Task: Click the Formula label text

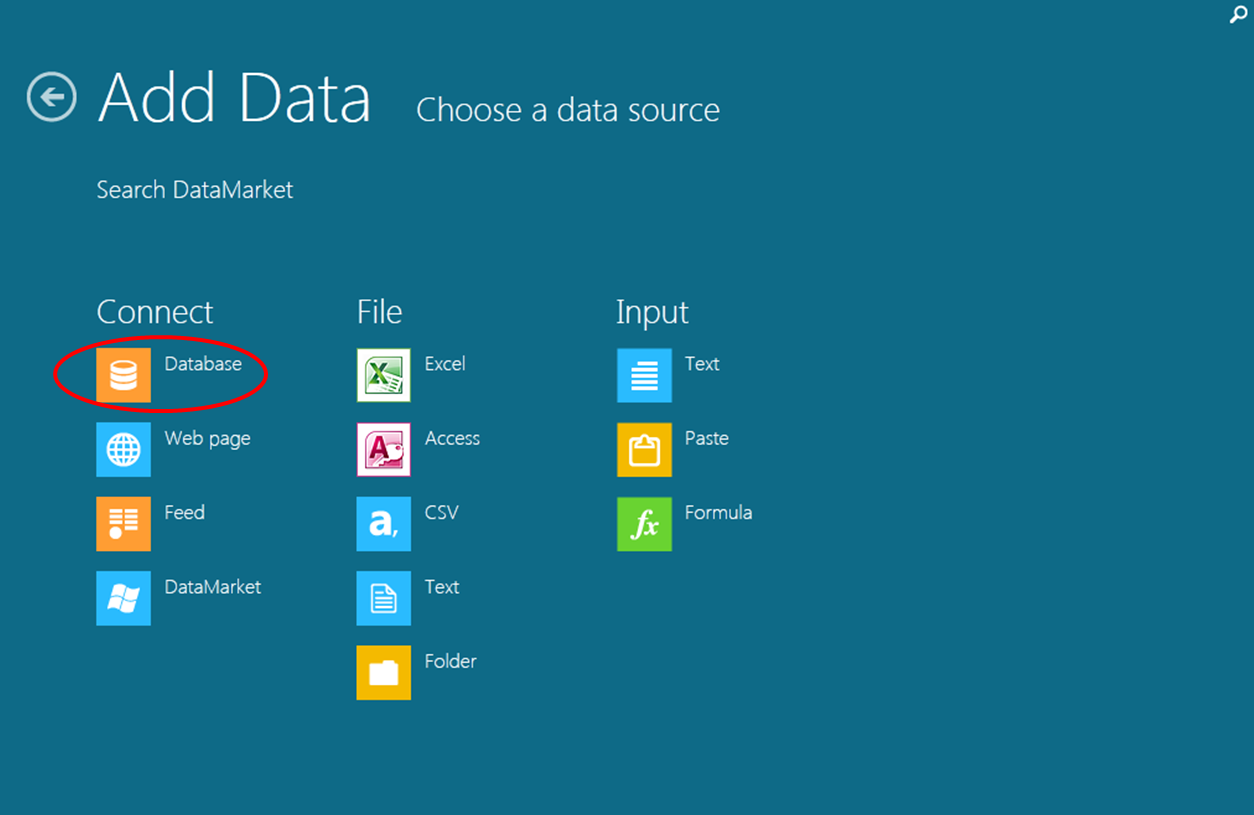Action: point(718,512)
